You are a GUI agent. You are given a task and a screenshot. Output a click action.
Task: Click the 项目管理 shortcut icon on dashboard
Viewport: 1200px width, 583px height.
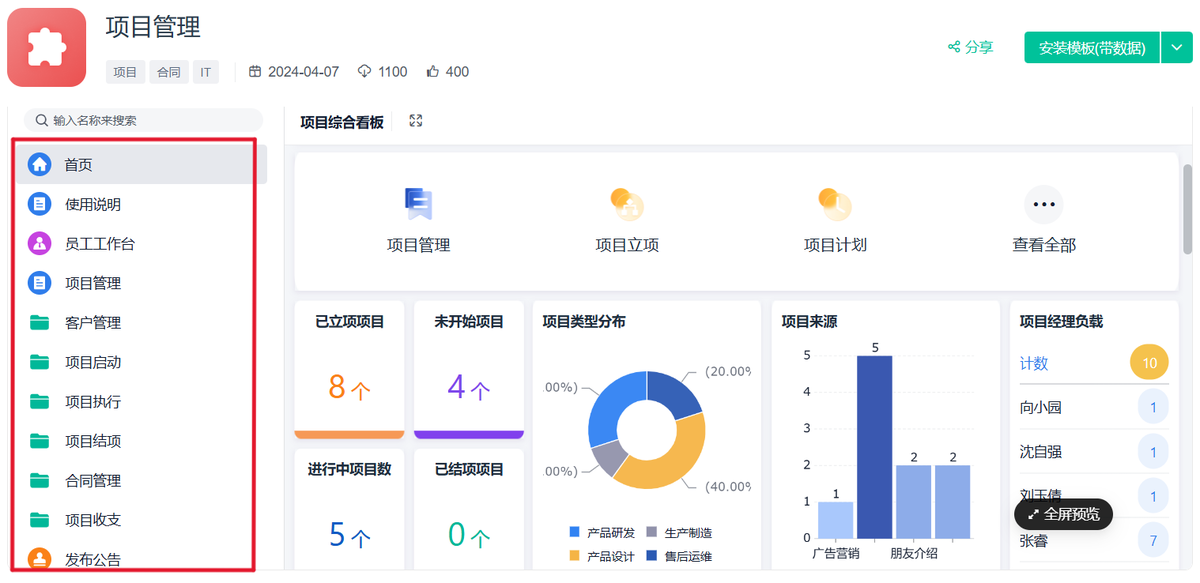[x=418, y=204]
